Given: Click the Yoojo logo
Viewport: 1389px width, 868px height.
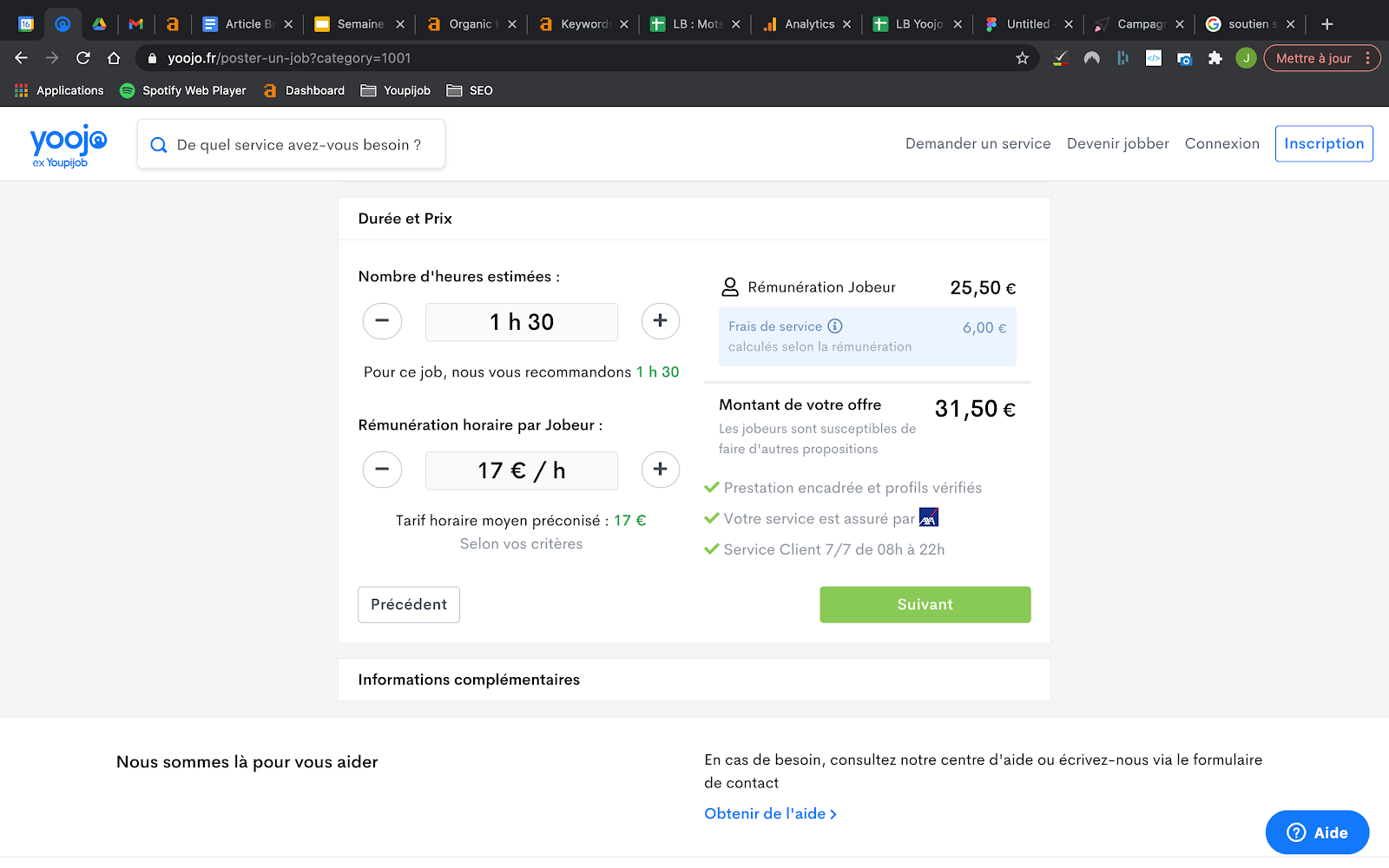Looking at the screenshot, I should coord(69,145).
